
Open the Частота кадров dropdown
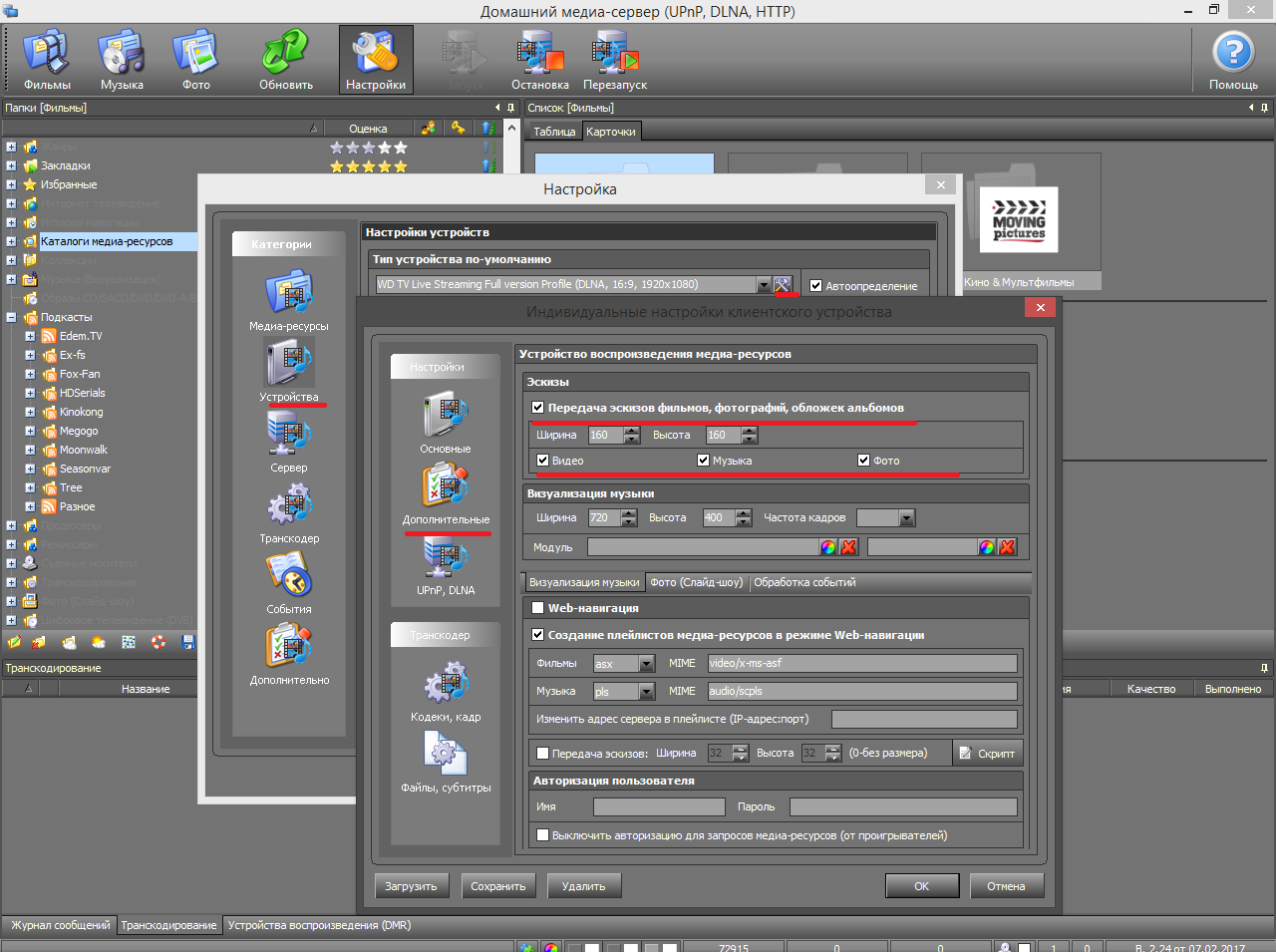(x=906, y=518)
